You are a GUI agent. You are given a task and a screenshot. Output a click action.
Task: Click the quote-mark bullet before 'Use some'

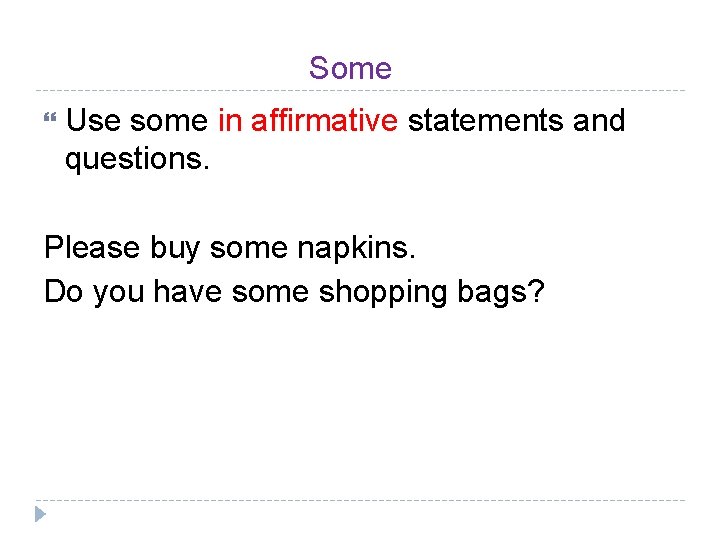click(50, 116)
